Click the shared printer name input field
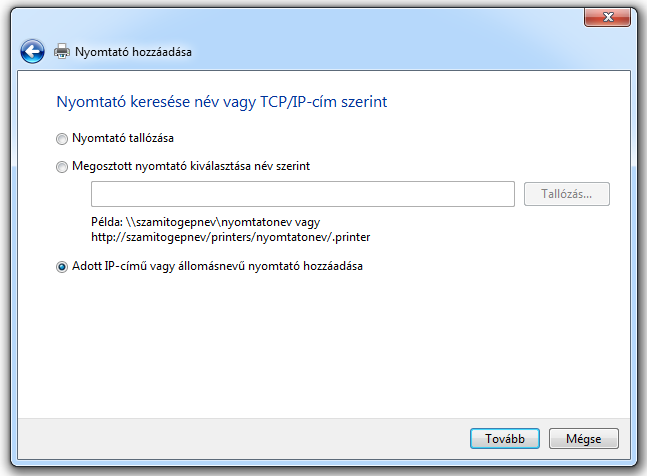 click(x=303, y=194)
